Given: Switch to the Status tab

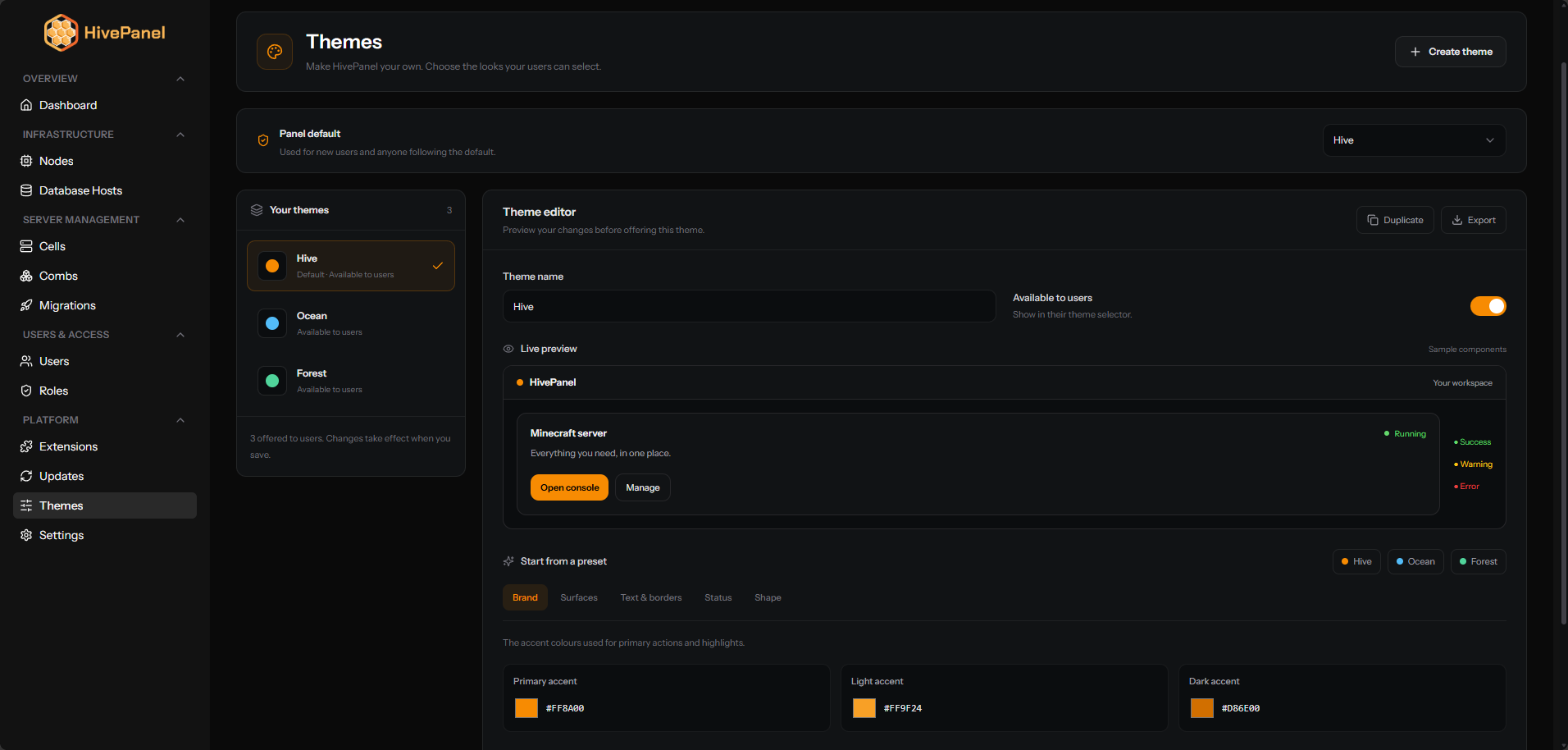Looking at the screenshot, I should coord(718,597).
